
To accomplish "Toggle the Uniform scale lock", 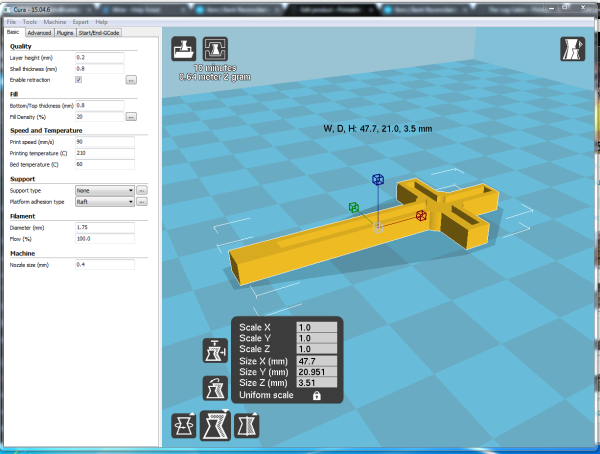I will pyautogui.click(x=316, y=396).
